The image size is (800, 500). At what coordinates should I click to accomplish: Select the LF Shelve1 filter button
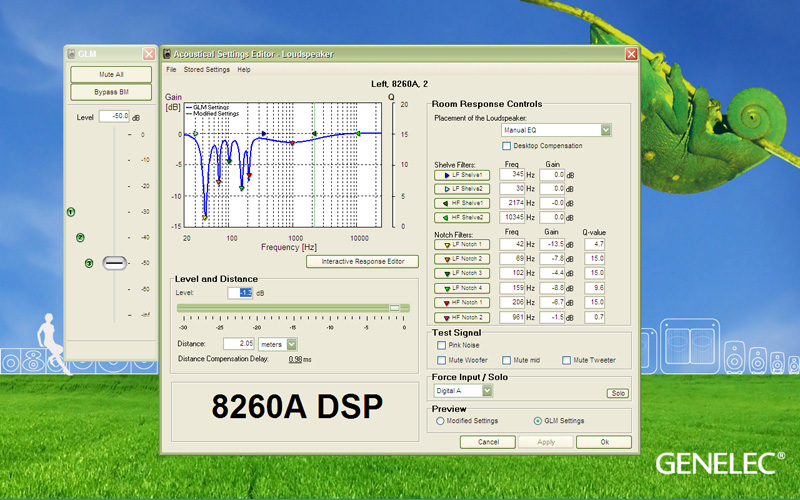(x=463, y=175)
